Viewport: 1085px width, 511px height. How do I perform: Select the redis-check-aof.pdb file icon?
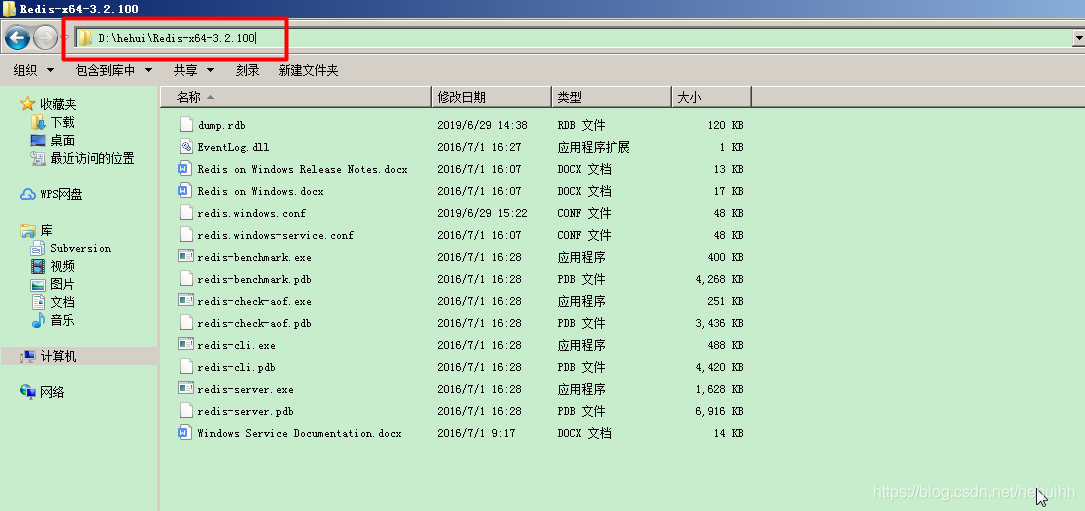coord(185,323)
